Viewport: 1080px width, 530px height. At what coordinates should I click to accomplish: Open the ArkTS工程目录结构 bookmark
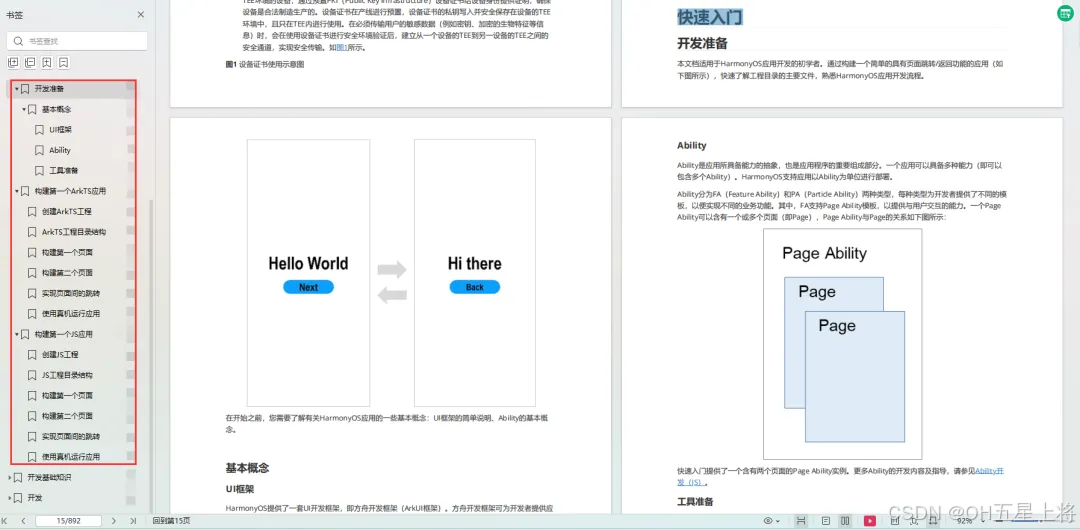[x=74, y=232]
